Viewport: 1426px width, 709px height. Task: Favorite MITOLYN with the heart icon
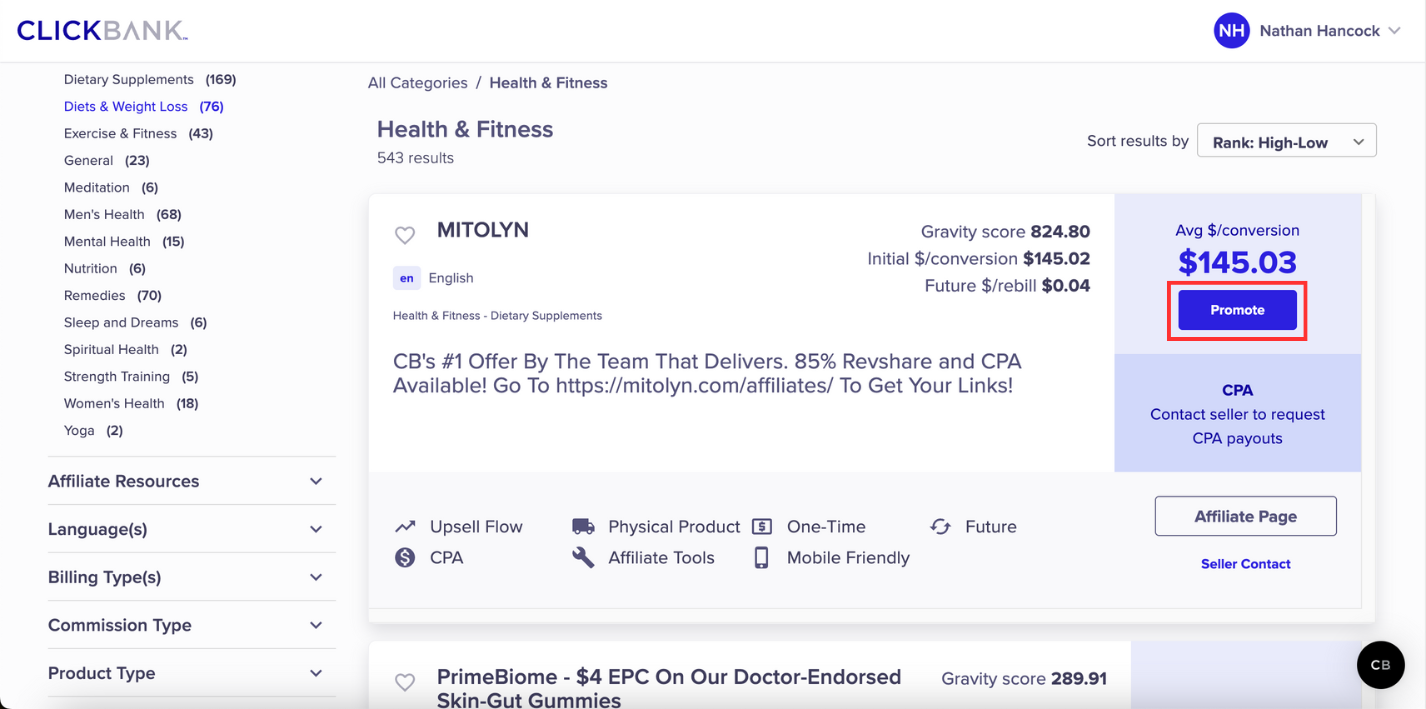404,236
